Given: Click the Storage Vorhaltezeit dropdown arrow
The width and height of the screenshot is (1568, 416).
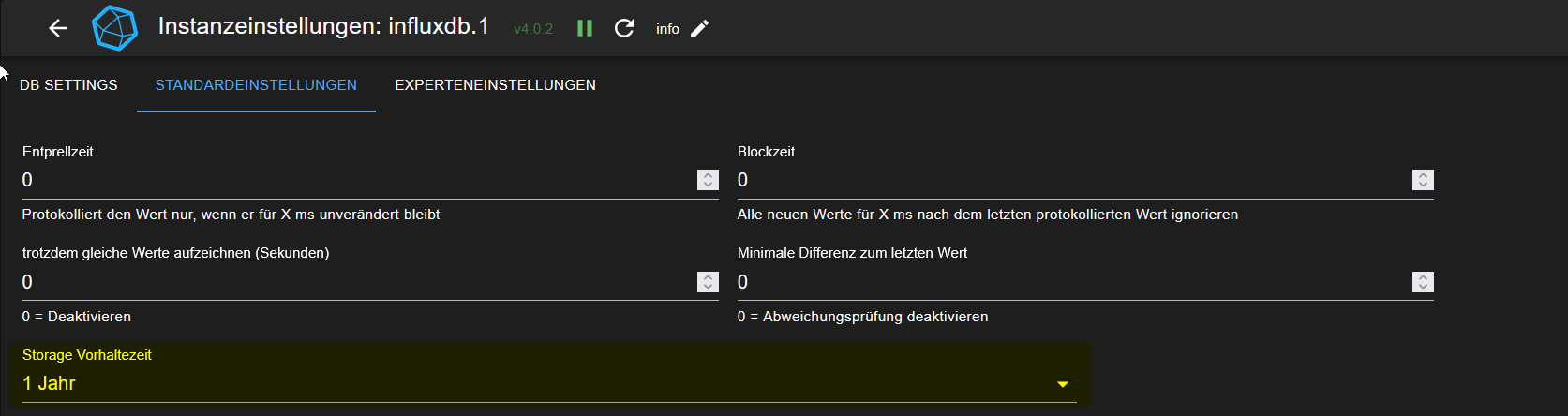Looking at the screenshot, I should pyautogui.click(x=1063, y=384).
